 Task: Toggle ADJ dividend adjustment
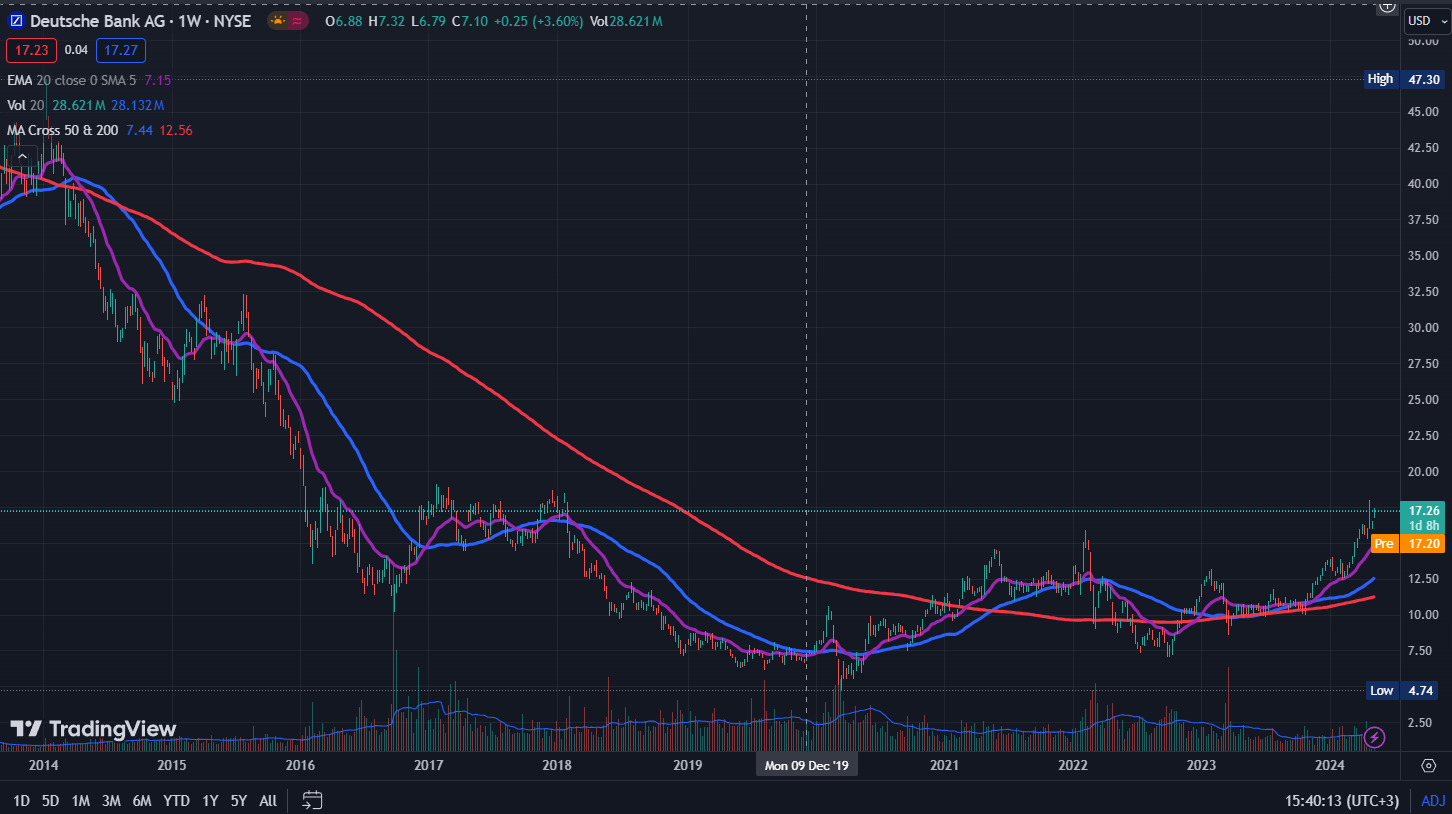[x=1433, y=800]
